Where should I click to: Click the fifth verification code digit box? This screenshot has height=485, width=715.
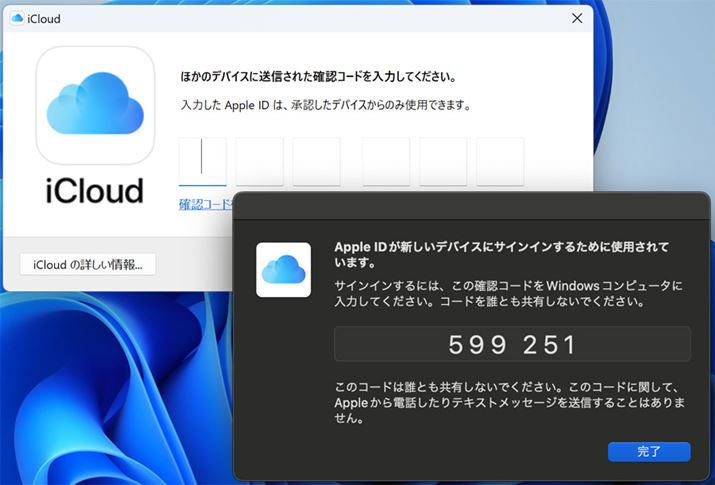point(443,162)
